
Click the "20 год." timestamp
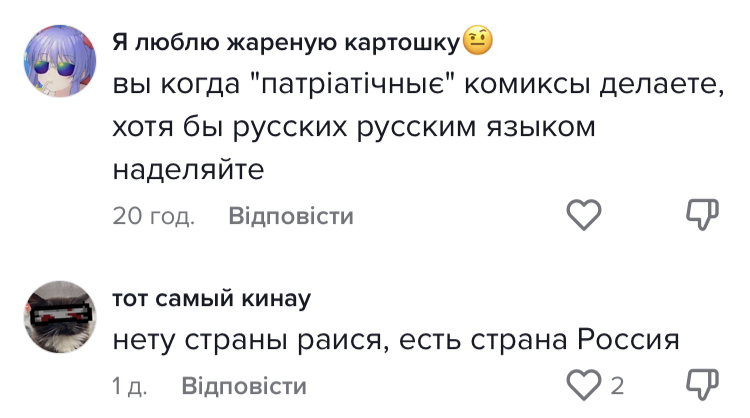pos(154,215)
